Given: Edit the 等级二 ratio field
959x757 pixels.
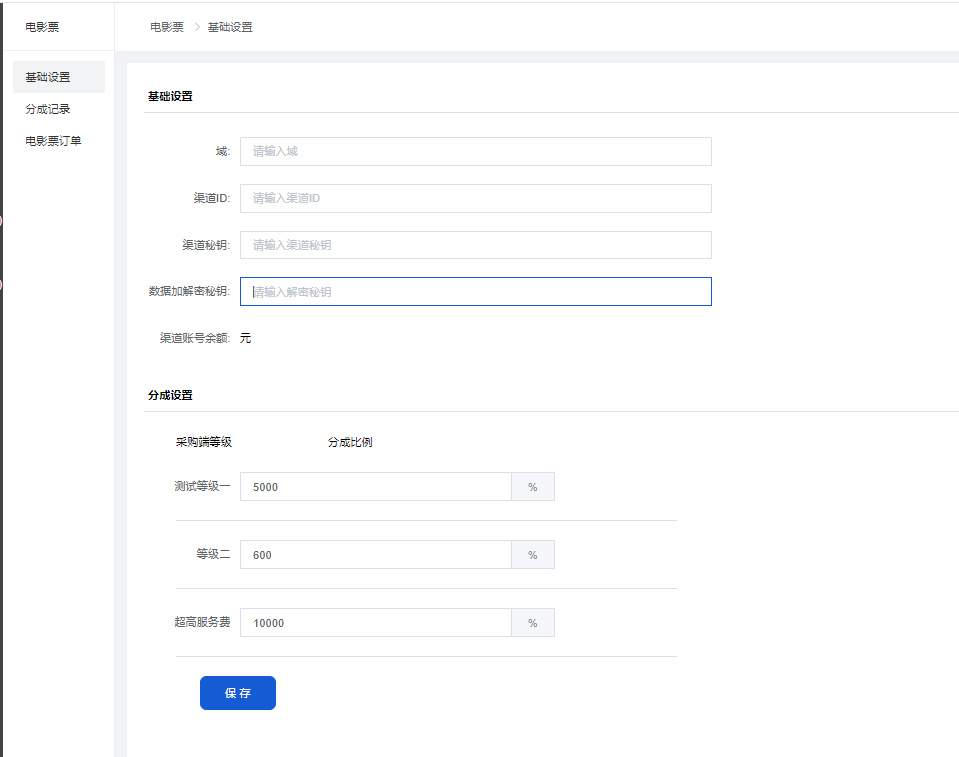Looking at the screenshot, I should (375, 555).
